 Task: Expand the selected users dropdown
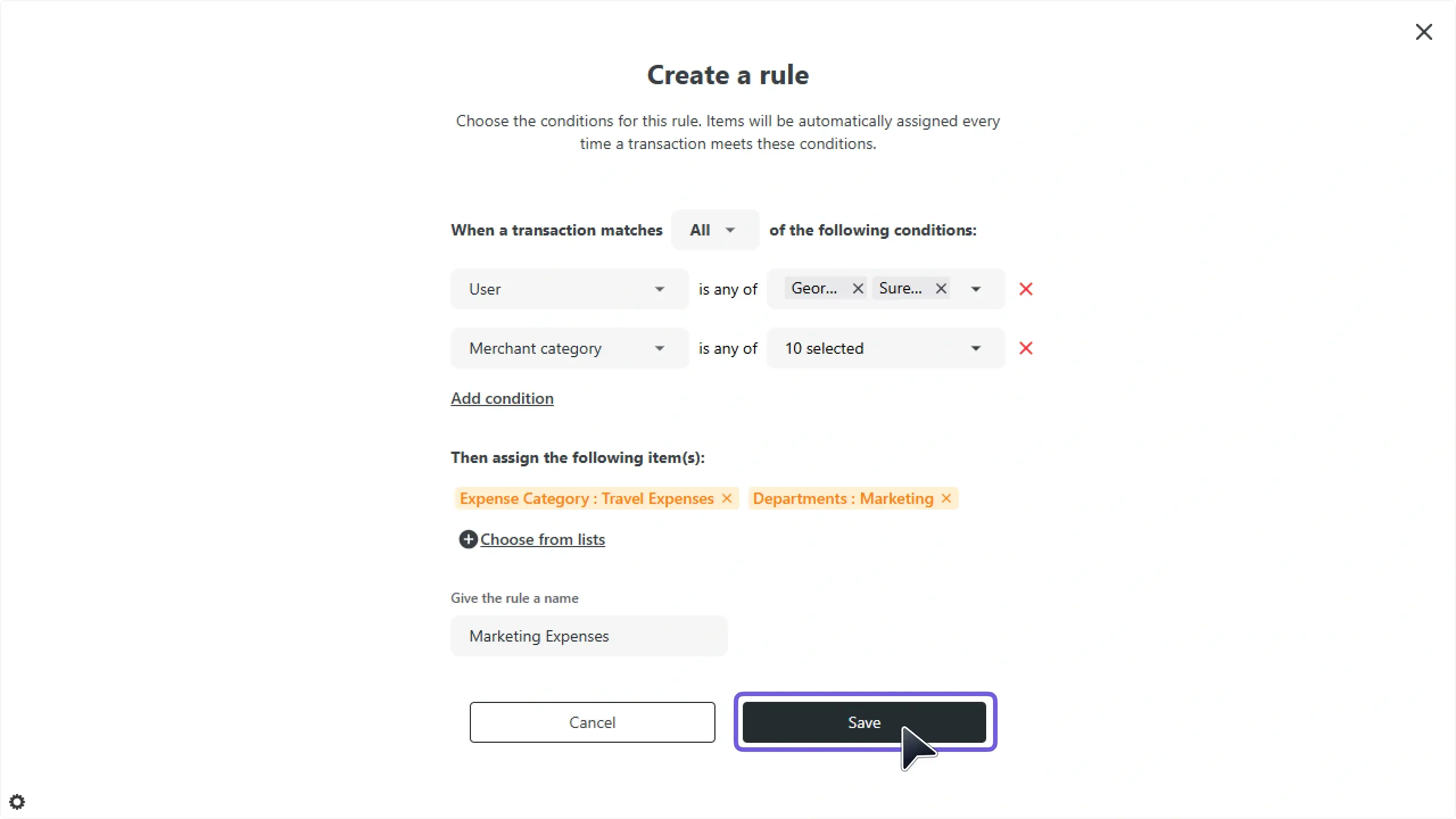click(x=976, y=289)
